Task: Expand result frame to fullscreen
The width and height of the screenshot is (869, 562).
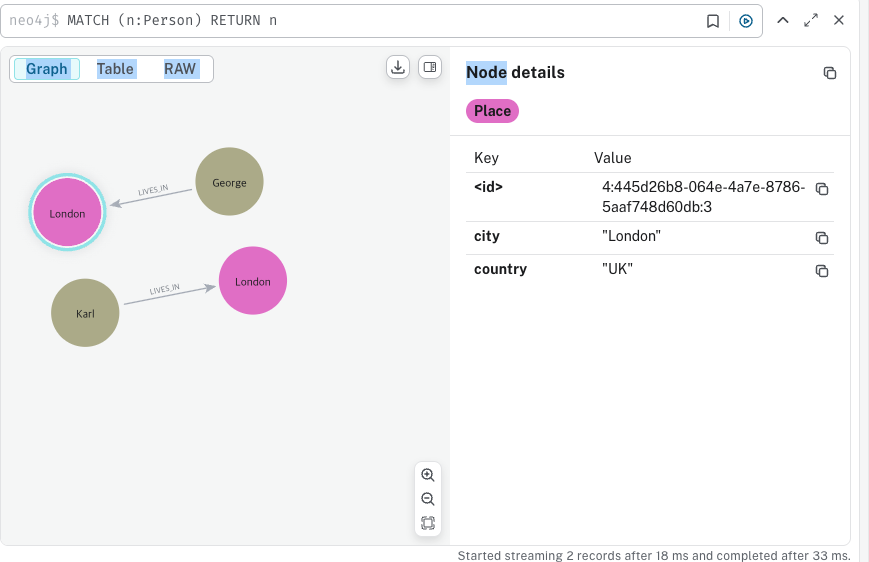Action: point(811,21)
